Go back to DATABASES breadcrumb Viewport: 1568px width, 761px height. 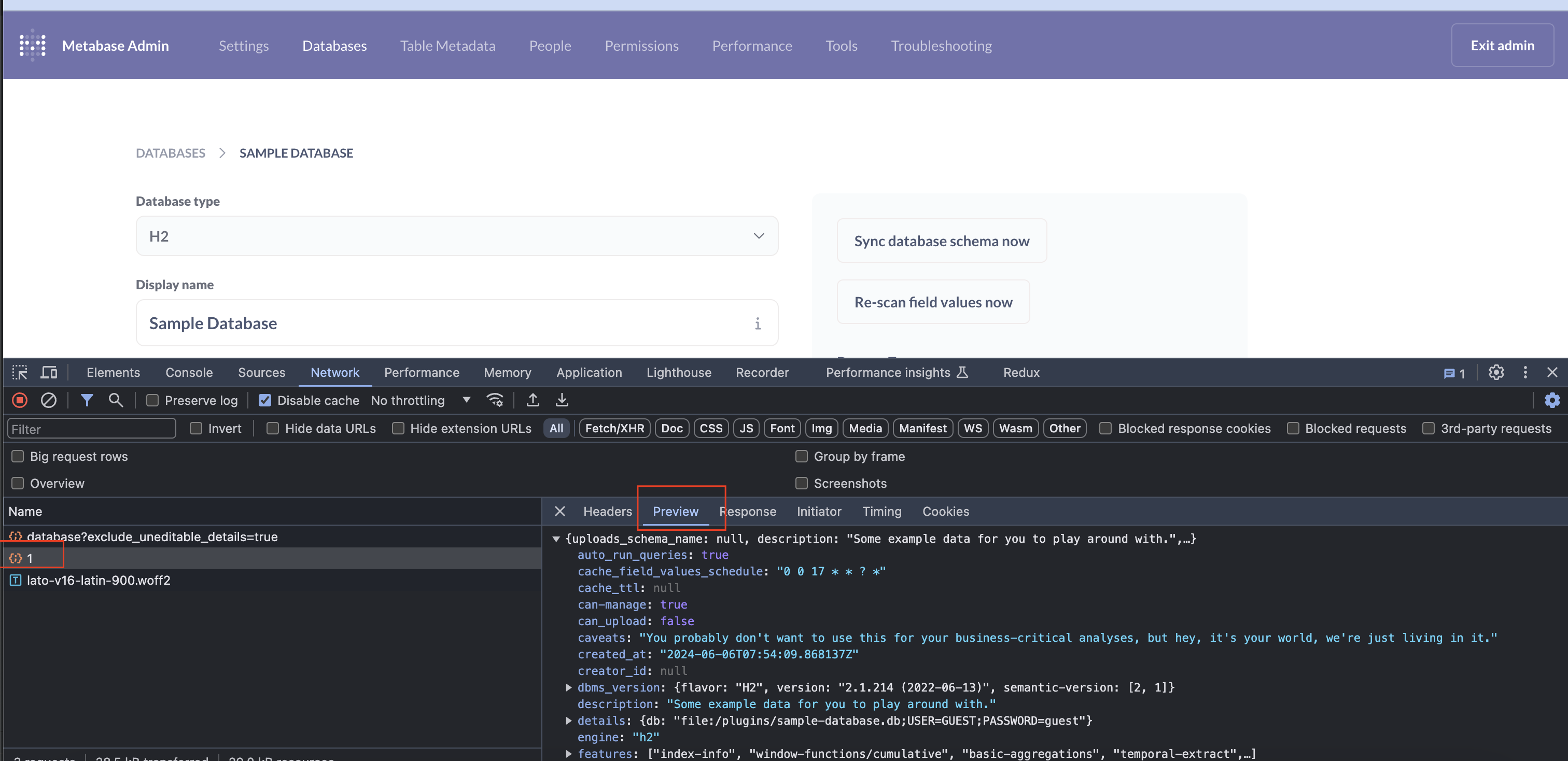[171, 153]
